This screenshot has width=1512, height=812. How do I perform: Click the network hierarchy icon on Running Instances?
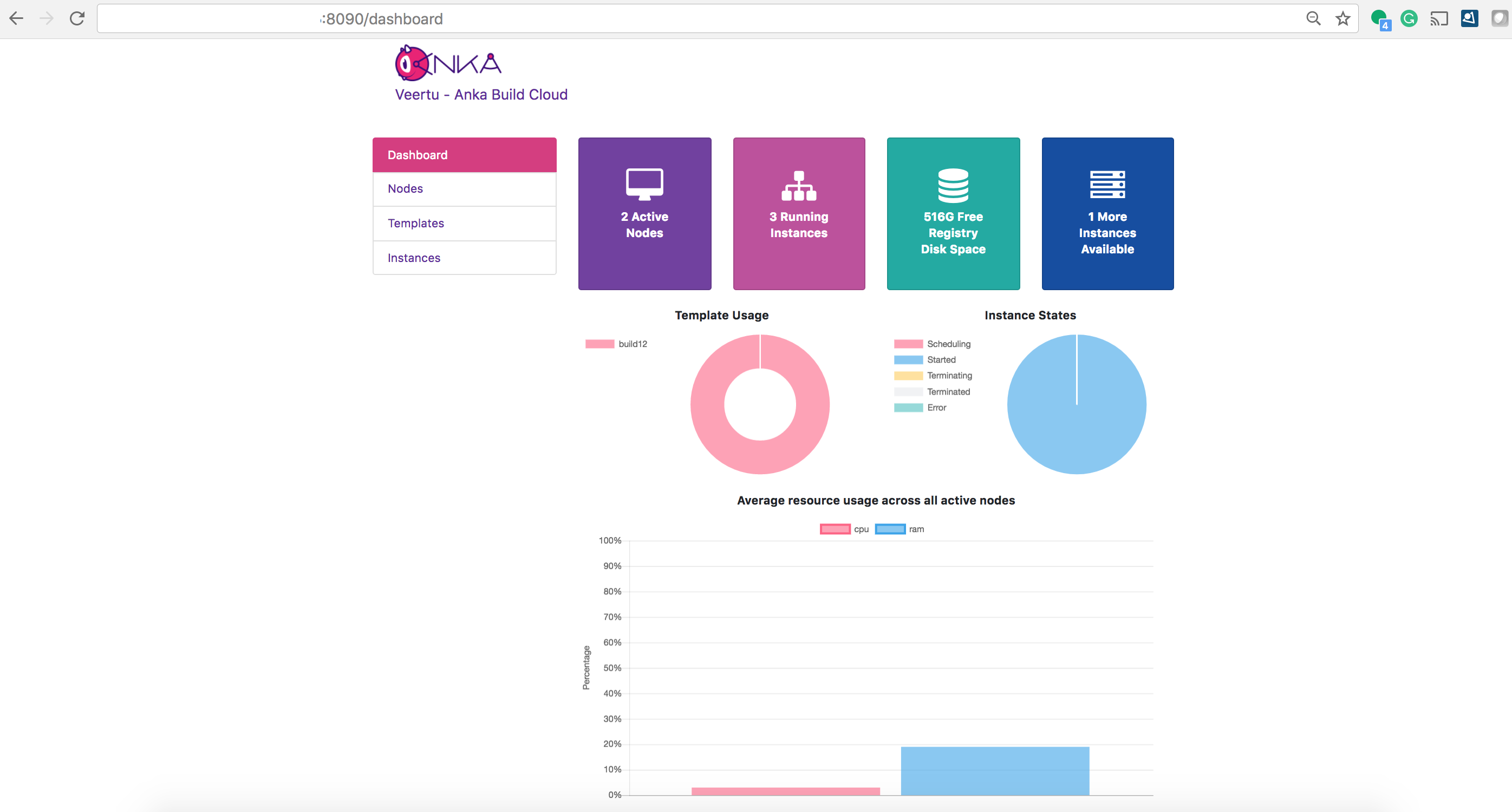[x=798, y=185]
